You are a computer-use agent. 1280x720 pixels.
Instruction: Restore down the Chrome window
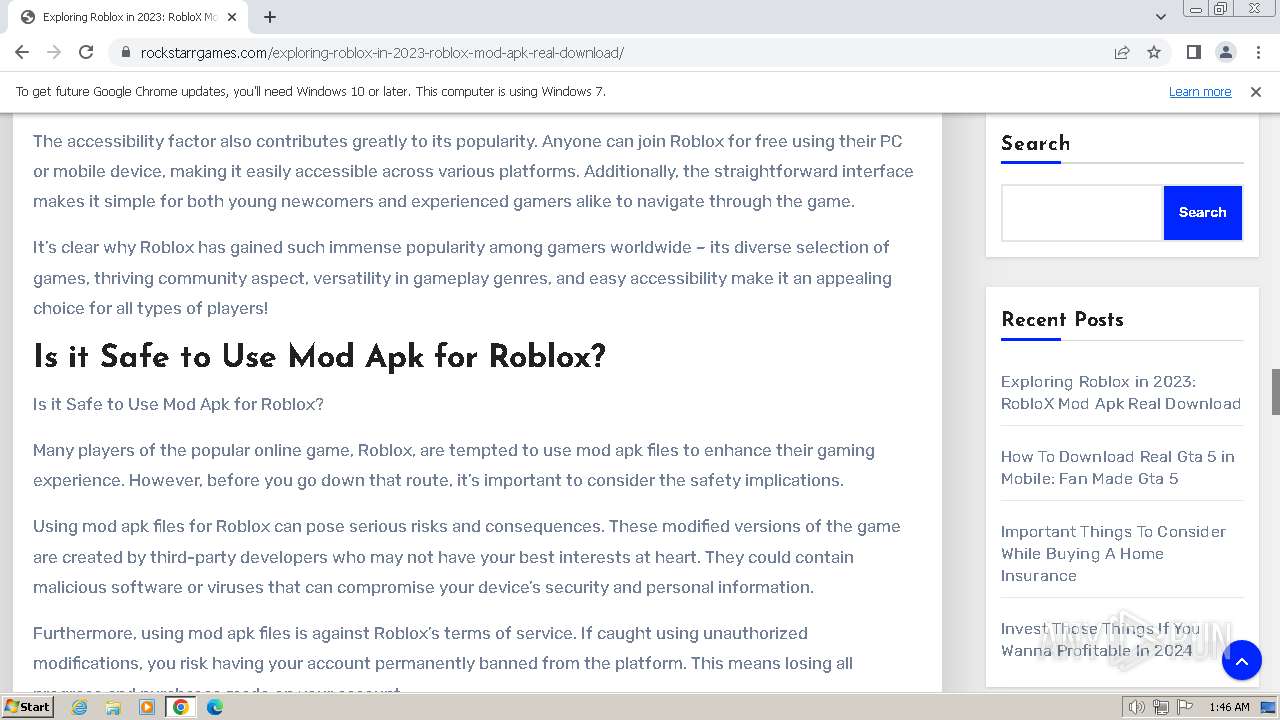pos(1220,9)
